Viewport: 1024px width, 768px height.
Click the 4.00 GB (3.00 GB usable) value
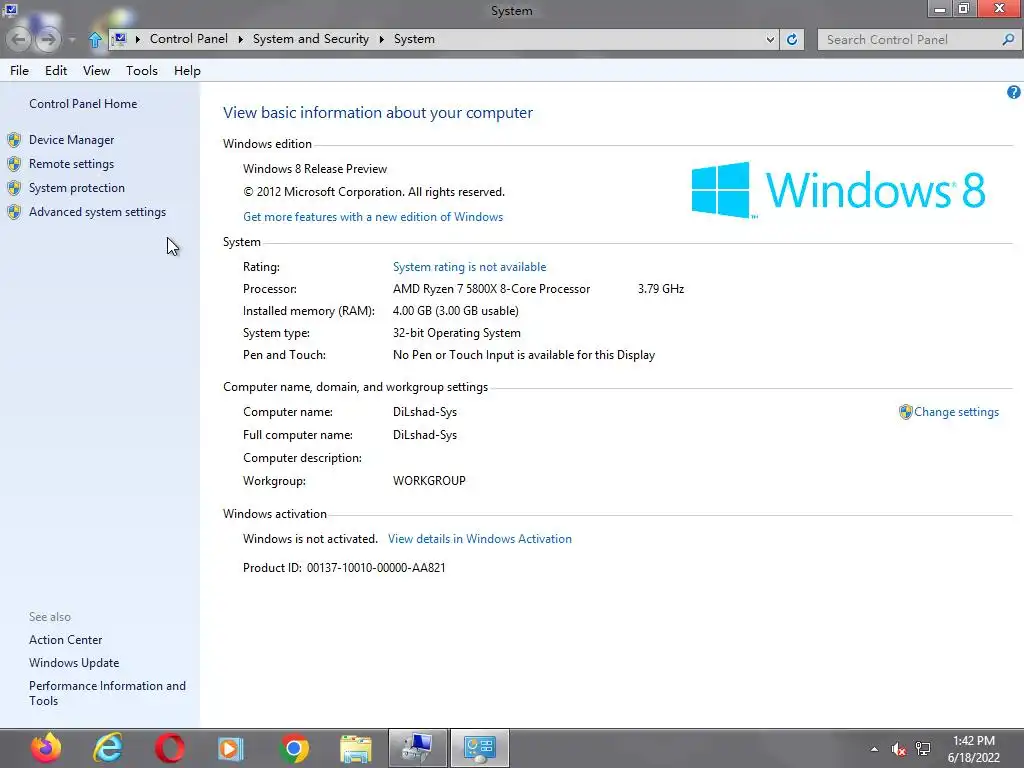[456, 311]
